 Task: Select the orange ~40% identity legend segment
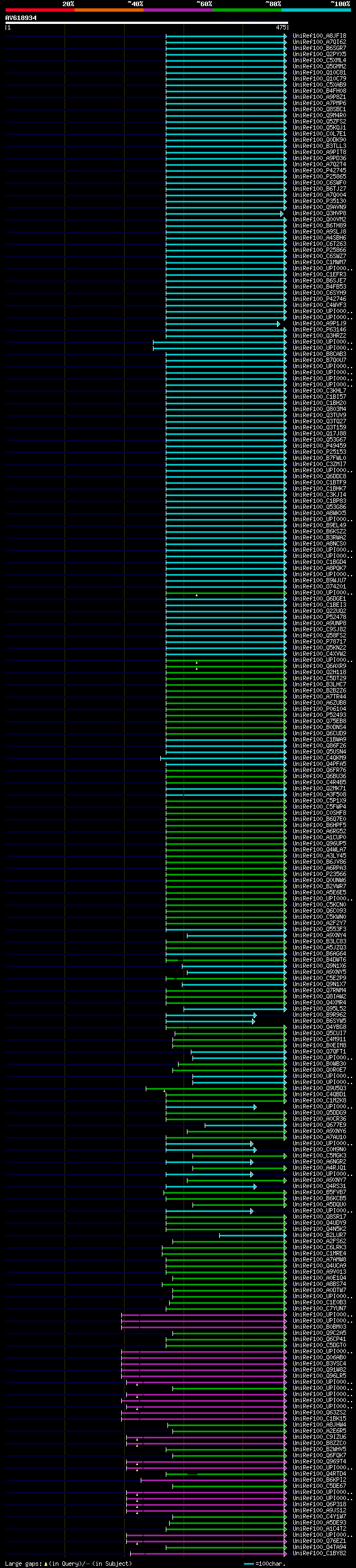(109, 10)
